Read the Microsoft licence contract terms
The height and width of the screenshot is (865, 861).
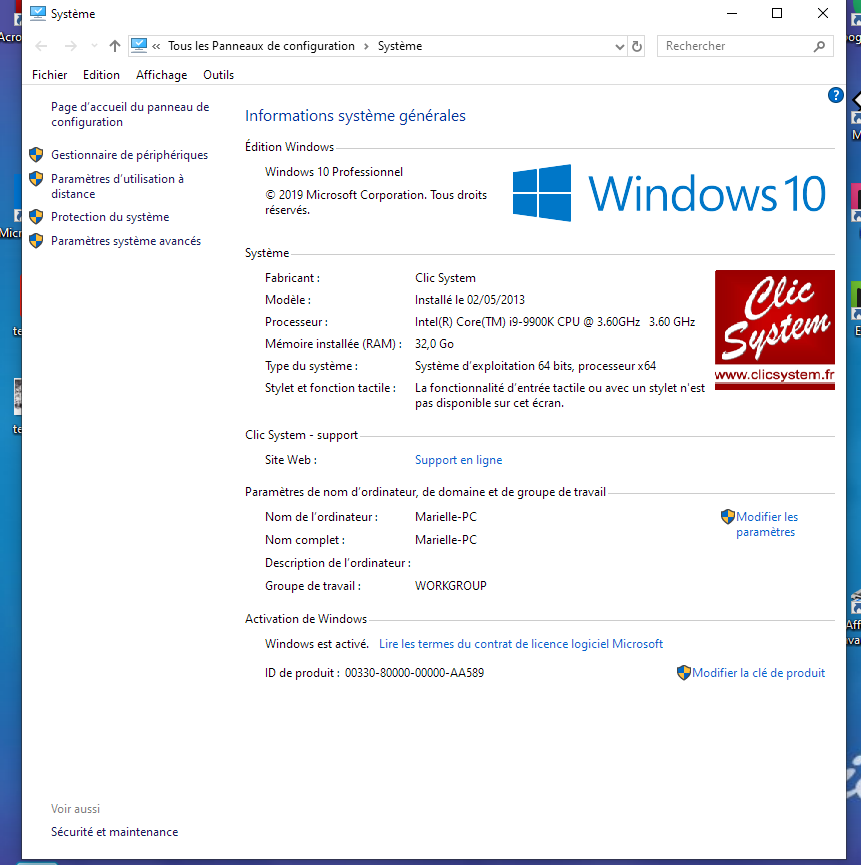521,644
